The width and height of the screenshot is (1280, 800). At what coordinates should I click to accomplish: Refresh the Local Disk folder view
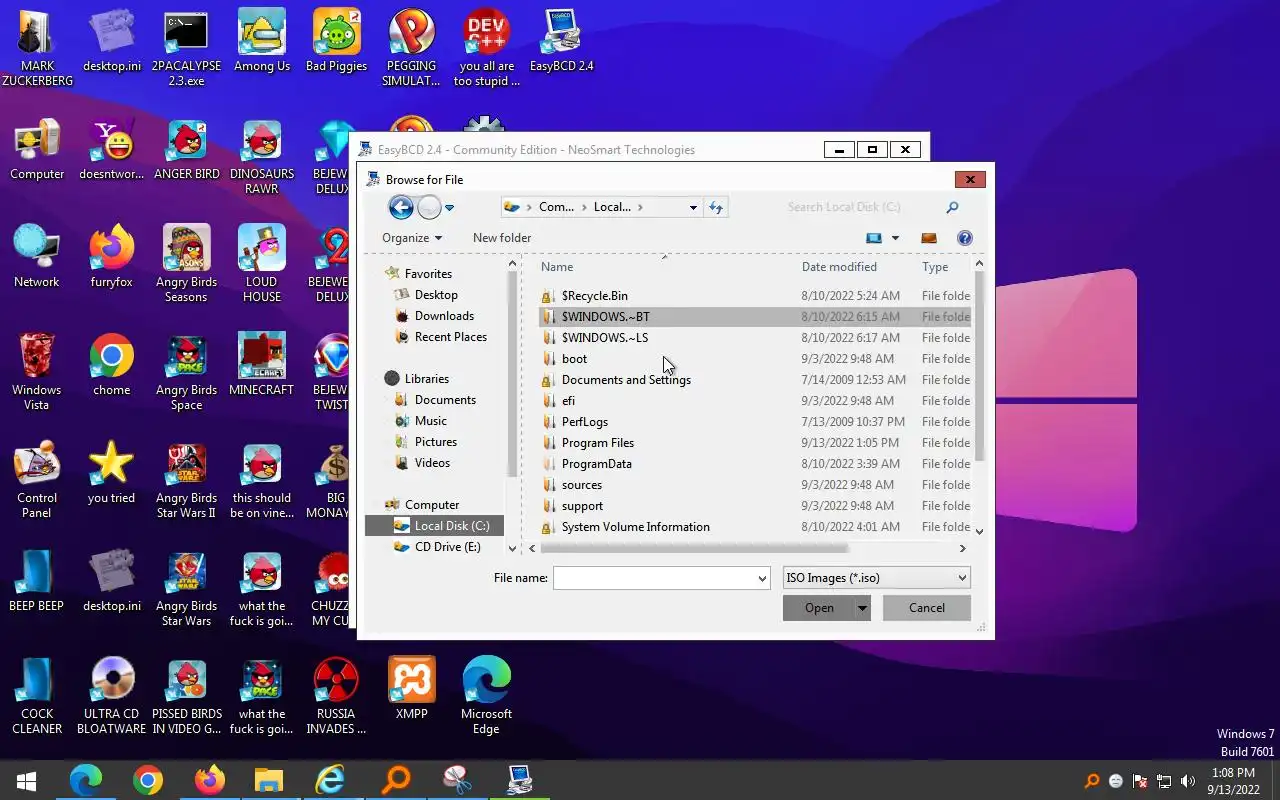[x=716, y=207]
